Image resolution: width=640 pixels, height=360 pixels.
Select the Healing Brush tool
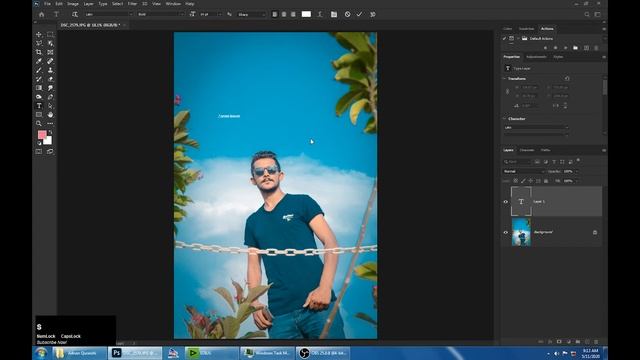pos(50,61)
